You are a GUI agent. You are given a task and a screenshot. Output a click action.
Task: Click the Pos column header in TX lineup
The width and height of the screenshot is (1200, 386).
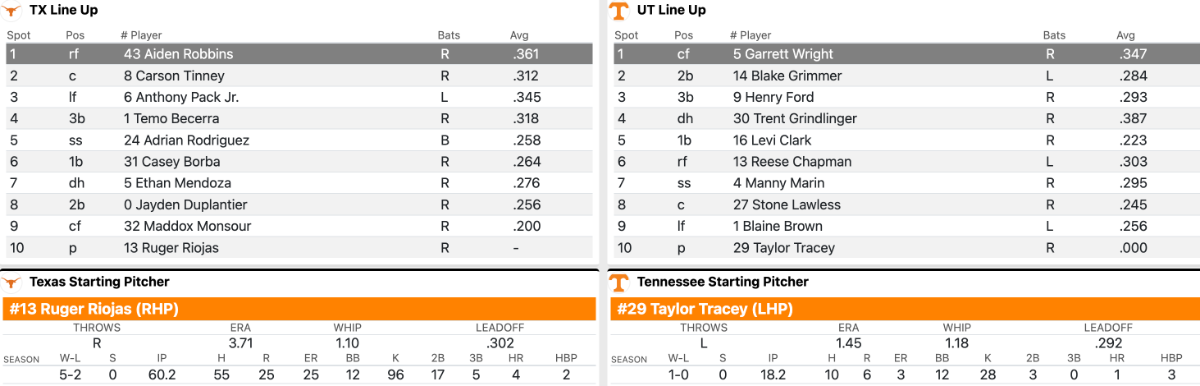click(x=75, y=36)
